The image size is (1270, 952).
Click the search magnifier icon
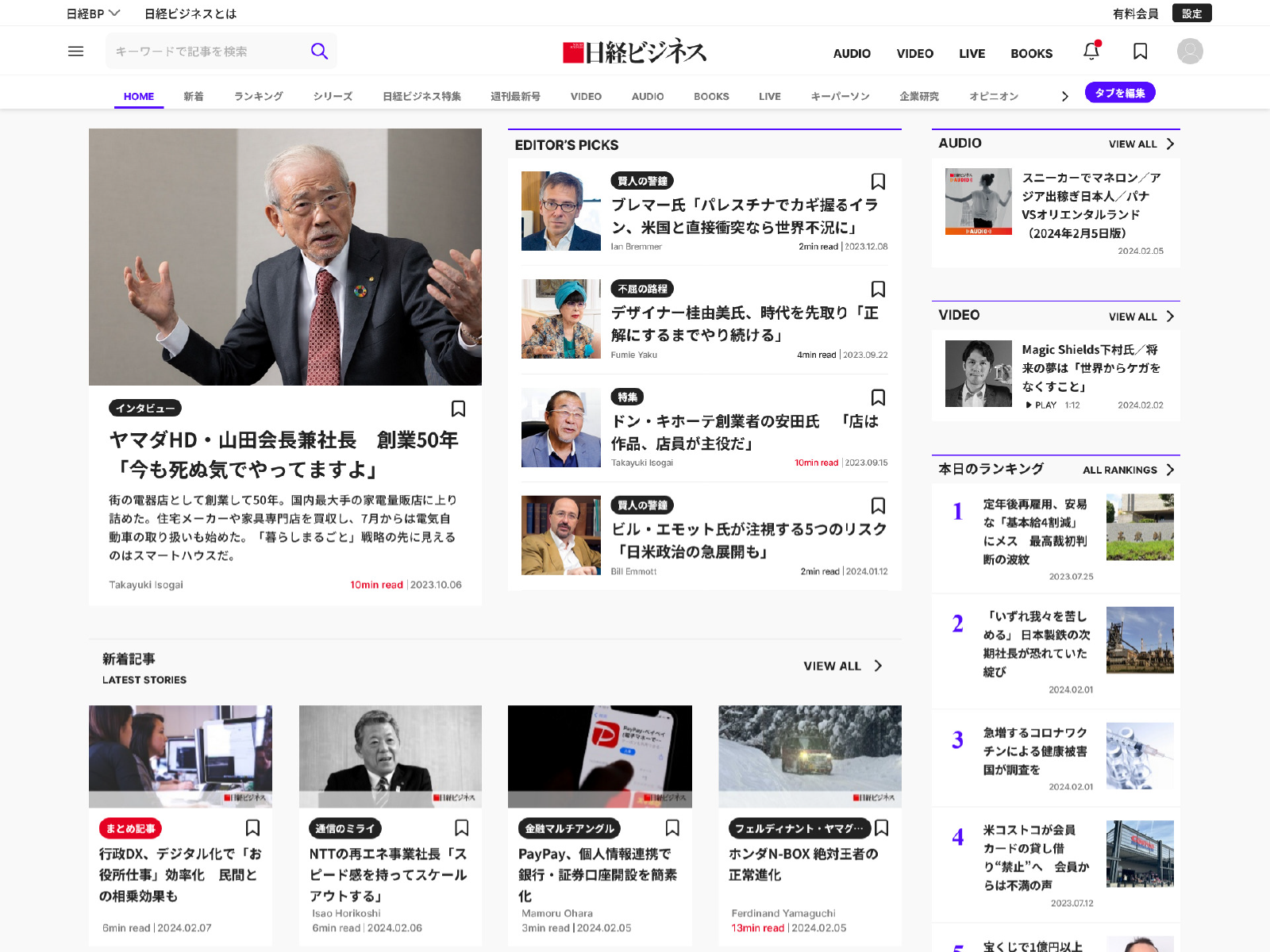(319, 52)
